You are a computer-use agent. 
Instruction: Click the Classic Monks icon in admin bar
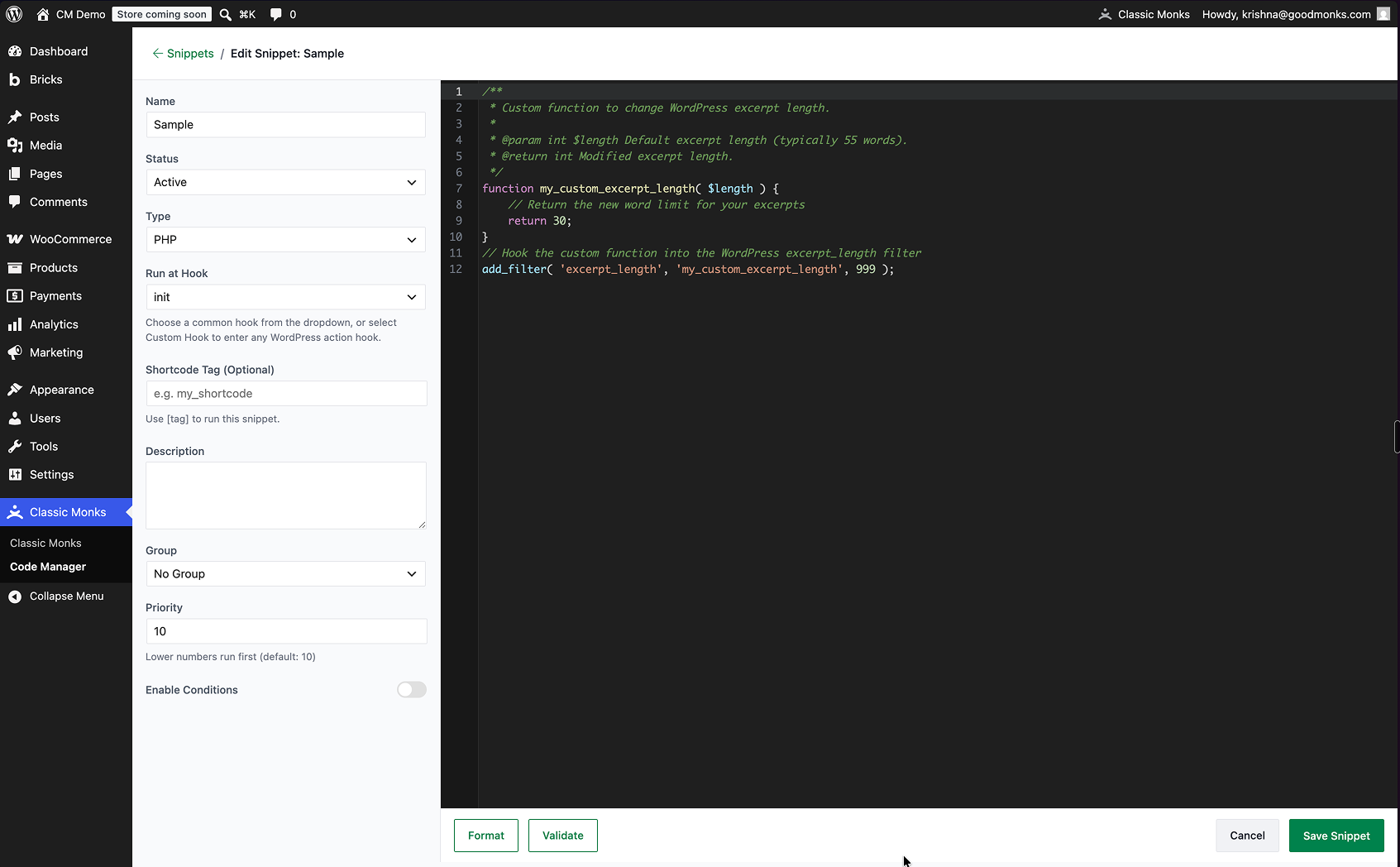tap(1105, 14)
